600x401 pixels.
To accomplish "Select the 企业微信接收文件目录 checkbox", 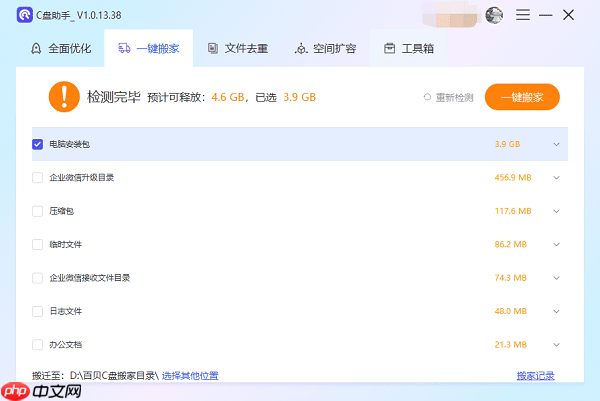I will 38,278.
